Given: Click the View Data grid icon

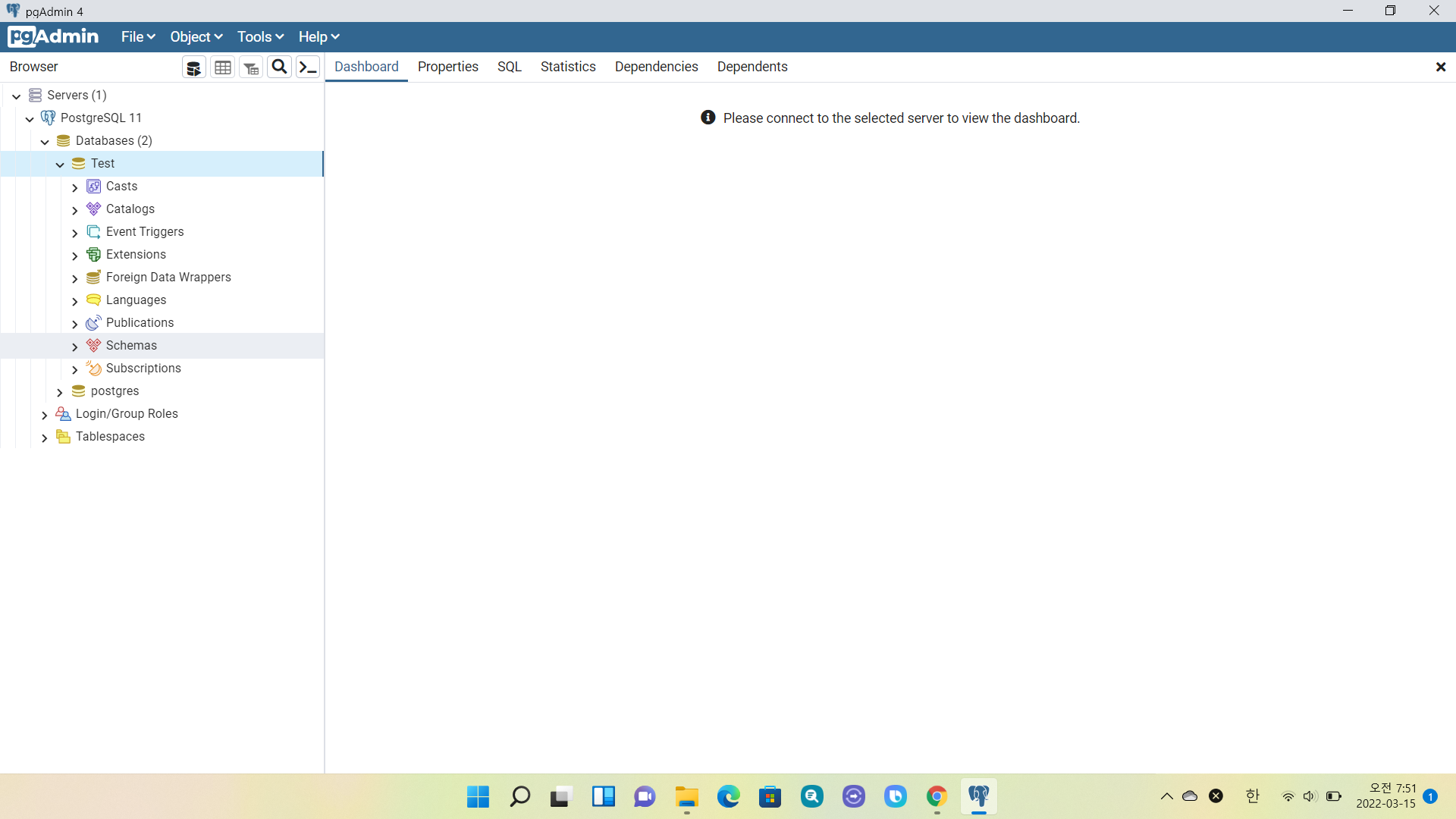Looking at the screenshot, I should [x=222, y=67].
